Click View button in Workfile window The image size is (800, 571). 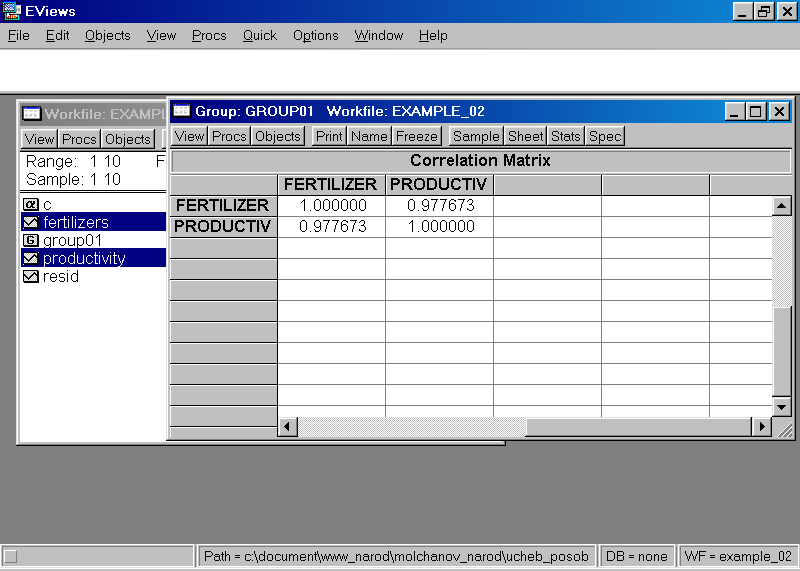click(x=39, y=139)
